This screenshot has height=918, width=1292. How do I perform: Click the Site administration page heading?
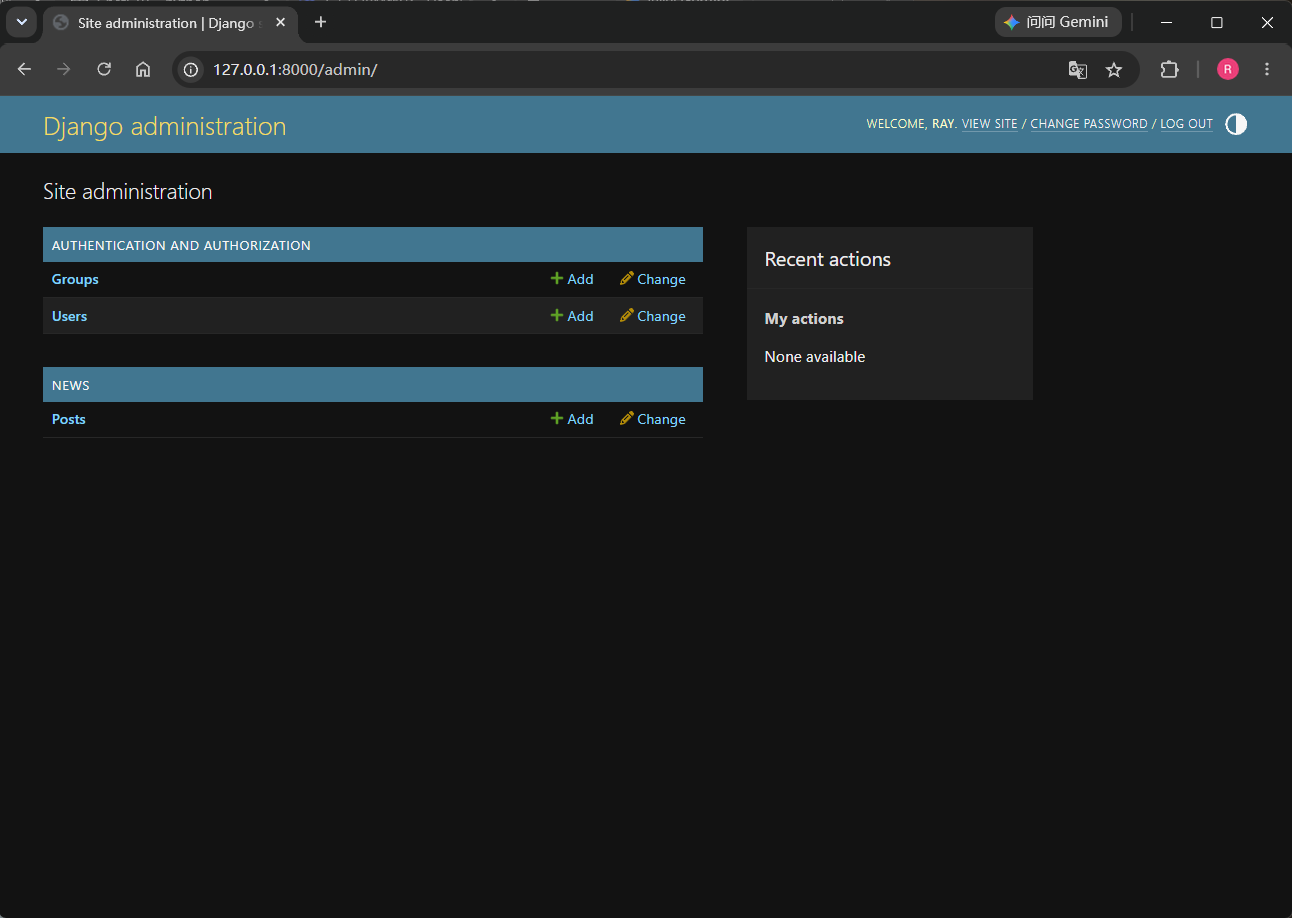(128, 191)
